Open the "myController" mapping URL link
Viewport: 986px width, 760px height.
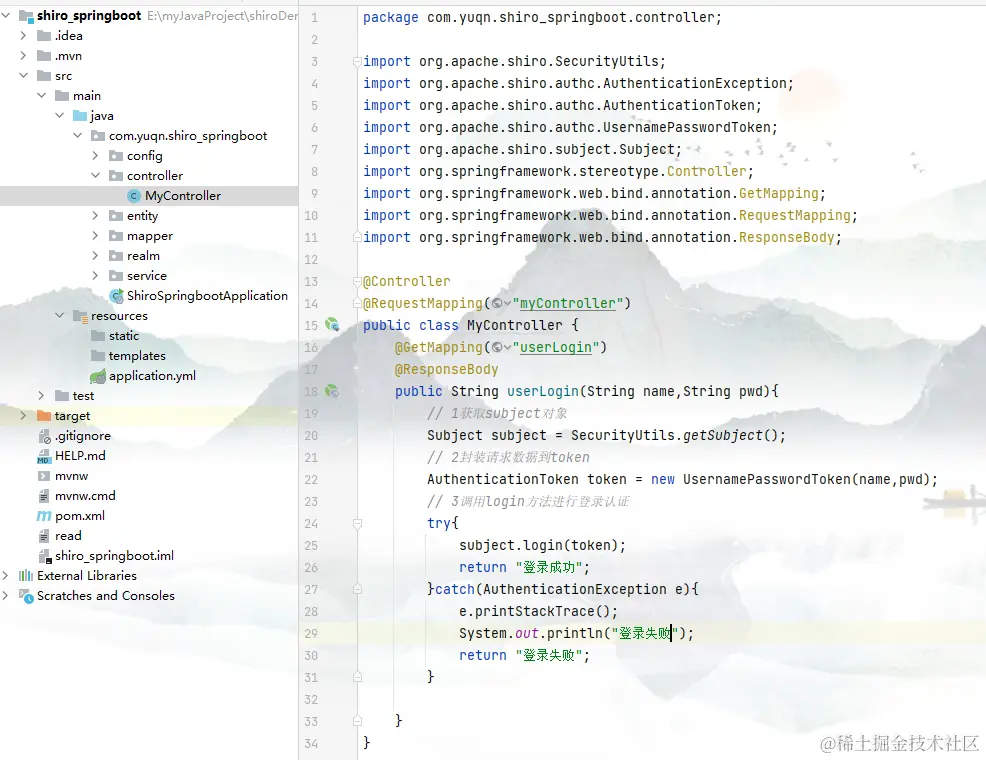[567, 303]
